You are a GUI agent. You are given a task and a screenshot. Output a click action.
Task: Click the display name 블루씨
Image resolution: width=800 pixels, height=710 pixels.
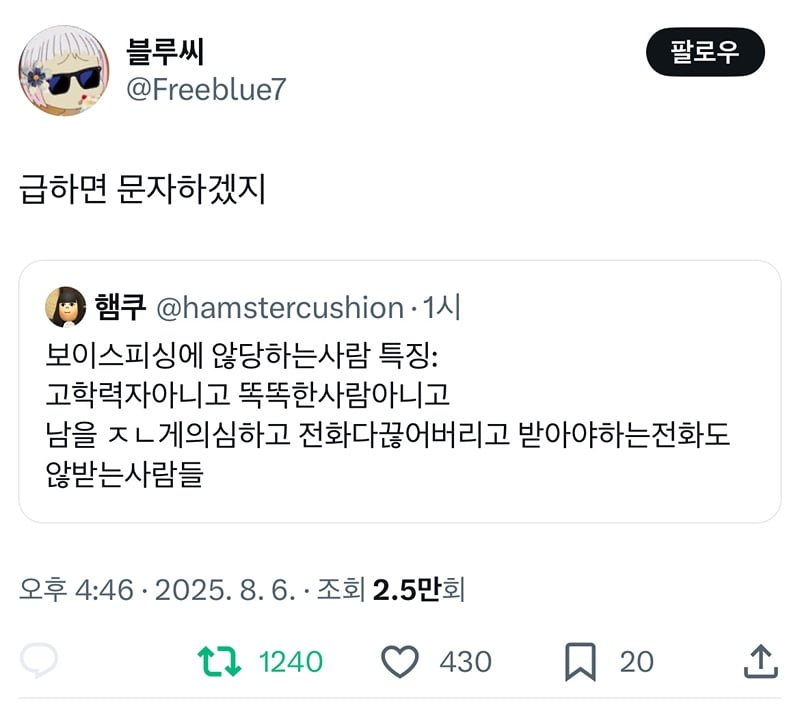pyautogui.click(x=166, y=50)
